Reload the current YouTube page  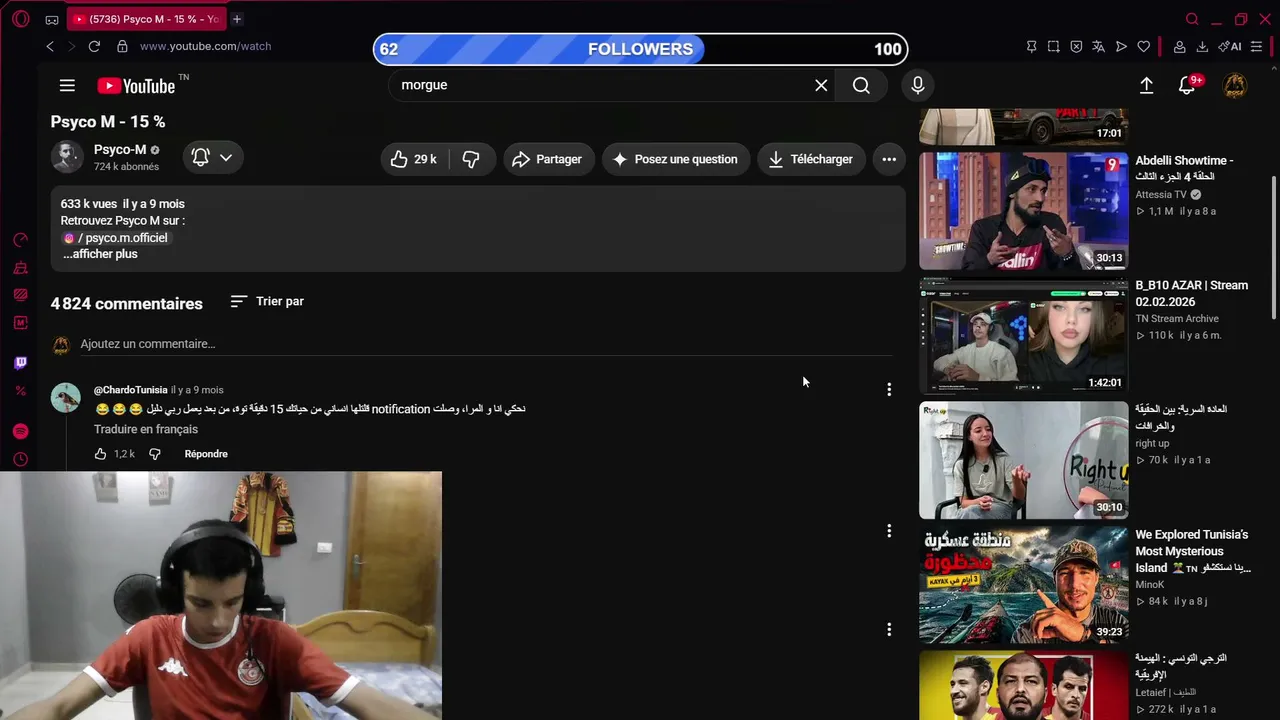(x=94, y=46)
